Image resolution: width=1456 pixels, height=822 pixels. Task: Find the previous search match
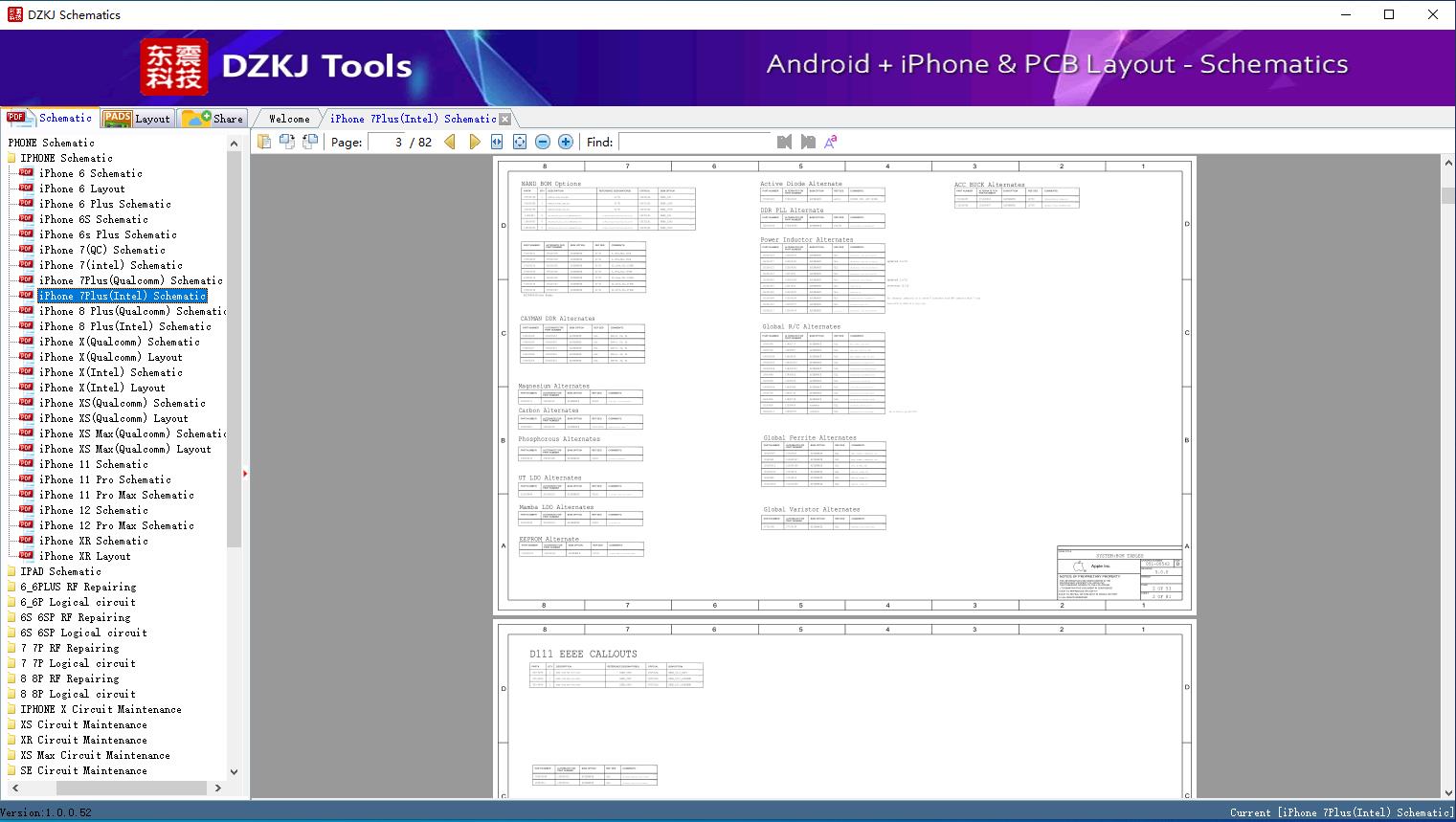[785, 142]
